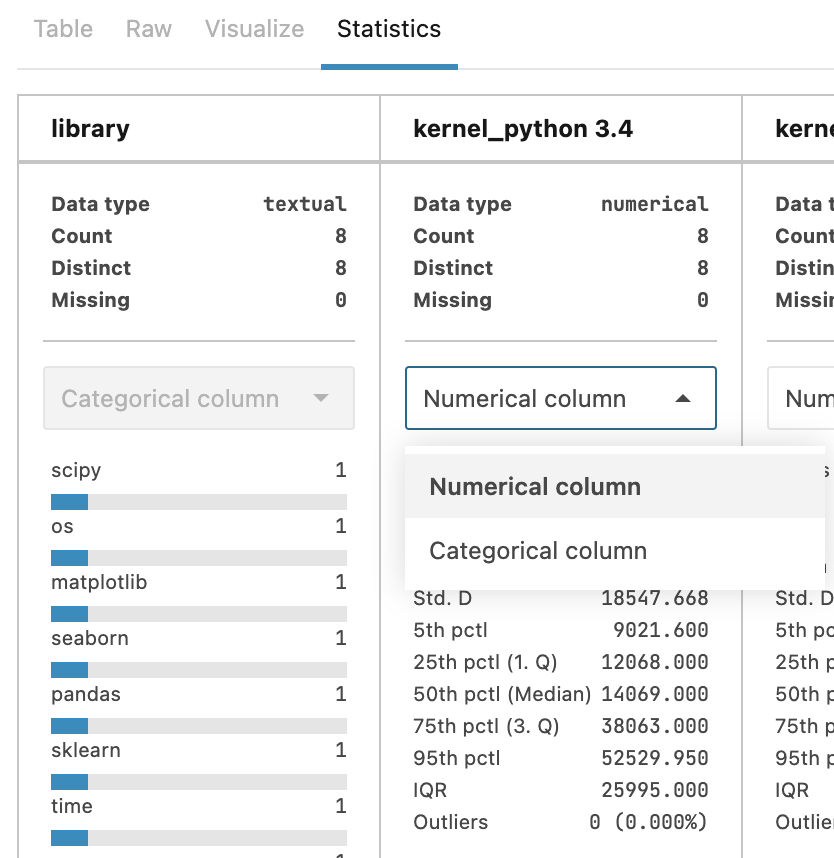The height and width of the screenshot is (858, 834).
Task: Click the dropdown arrow in the third column
Action: [x=820, y=398]
